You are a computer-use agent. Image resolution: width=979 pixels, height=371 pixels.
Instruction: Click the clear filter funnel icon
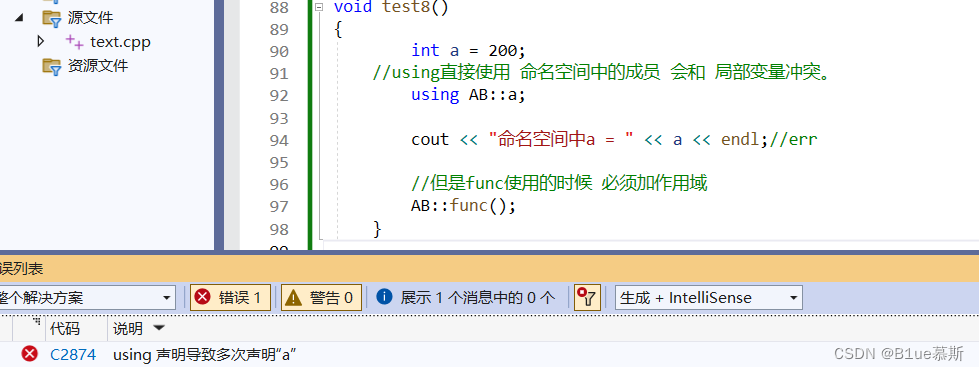587,297
